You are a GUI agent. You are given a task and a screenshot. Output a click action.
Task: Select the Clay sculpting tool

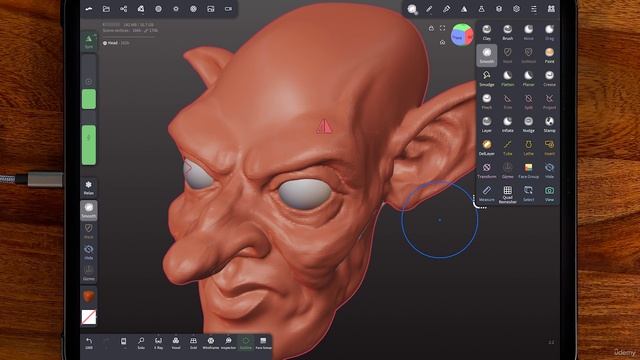(487, 32)
